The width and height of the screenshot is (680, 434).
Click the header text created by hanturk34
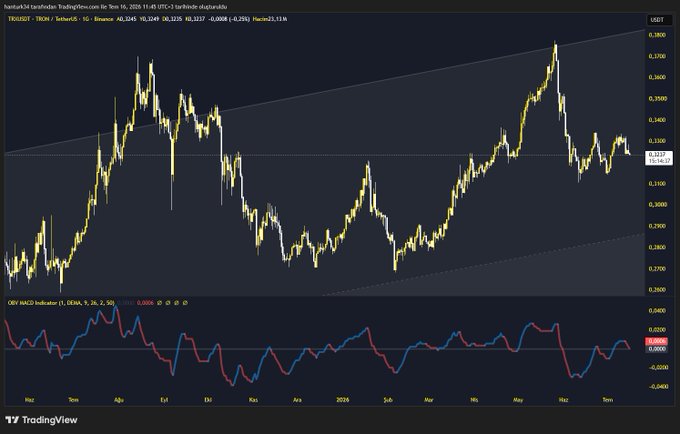(x=115, y=7)
